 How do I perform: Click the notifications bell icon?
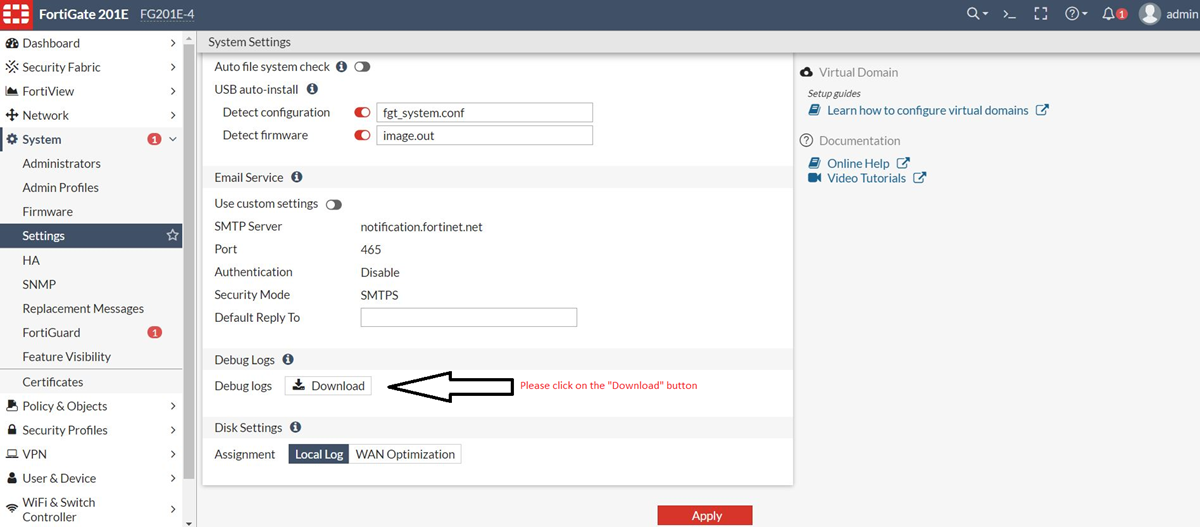point(1110,14)
